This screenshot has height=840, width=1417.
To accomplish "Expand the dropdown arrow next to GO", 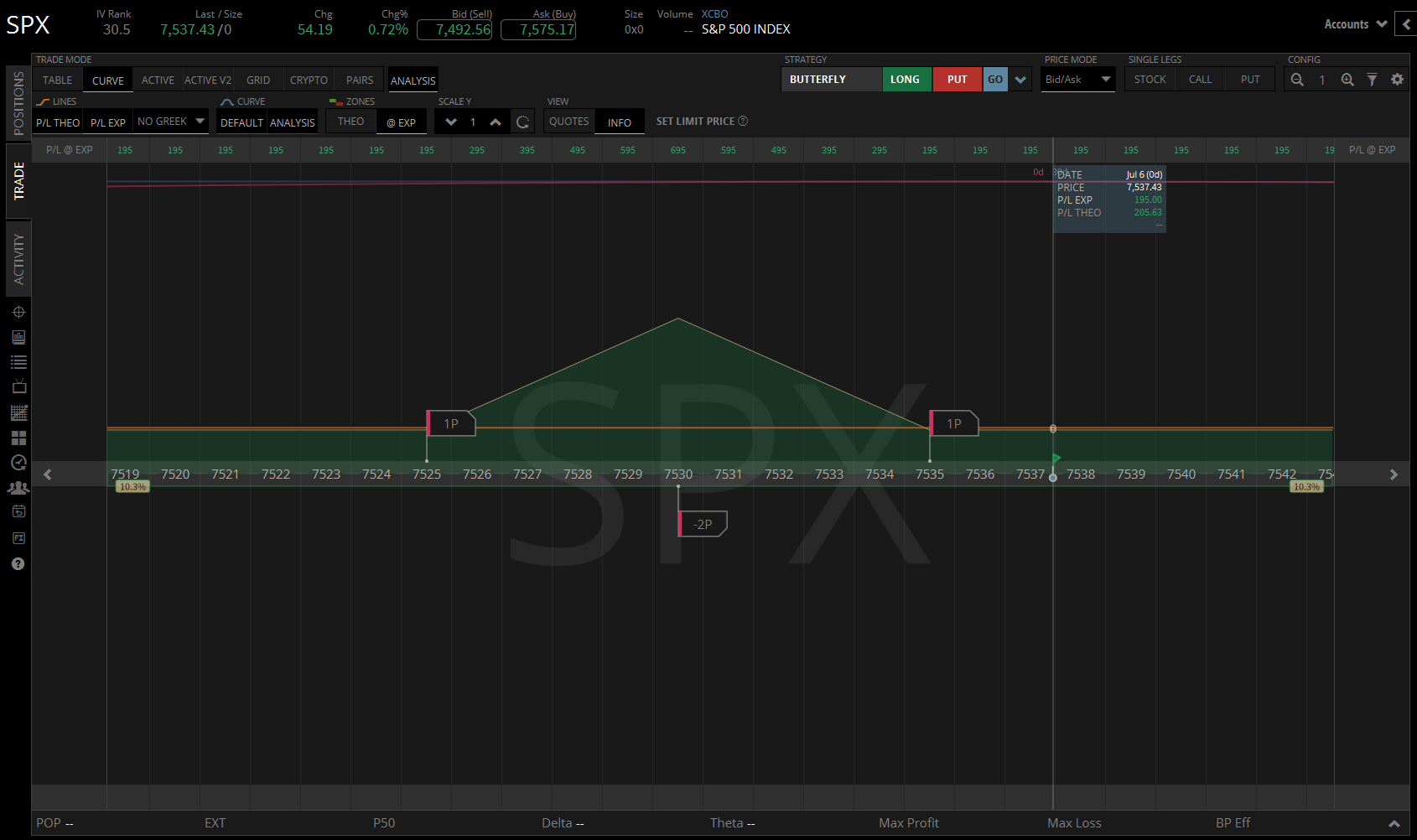I will [1020, 80].
